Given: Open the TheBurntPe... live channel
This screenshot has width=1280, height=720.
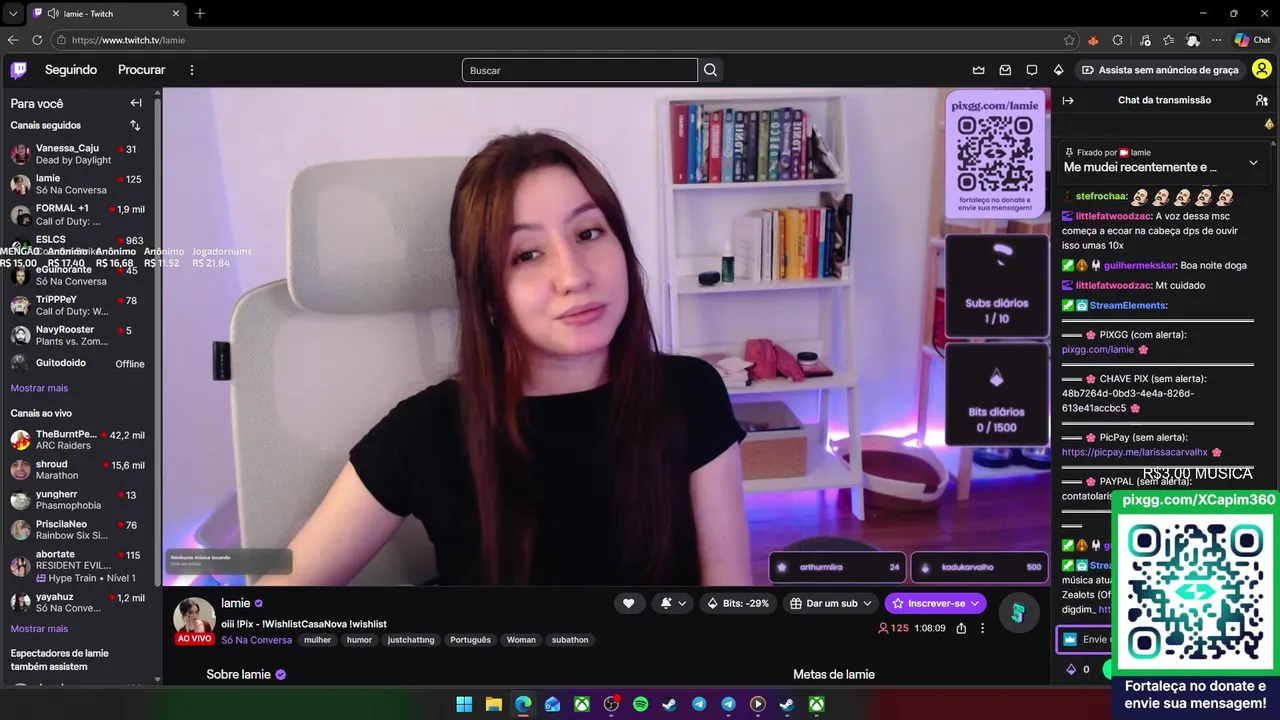Looking at the screenshot, I should pos(77,440).
